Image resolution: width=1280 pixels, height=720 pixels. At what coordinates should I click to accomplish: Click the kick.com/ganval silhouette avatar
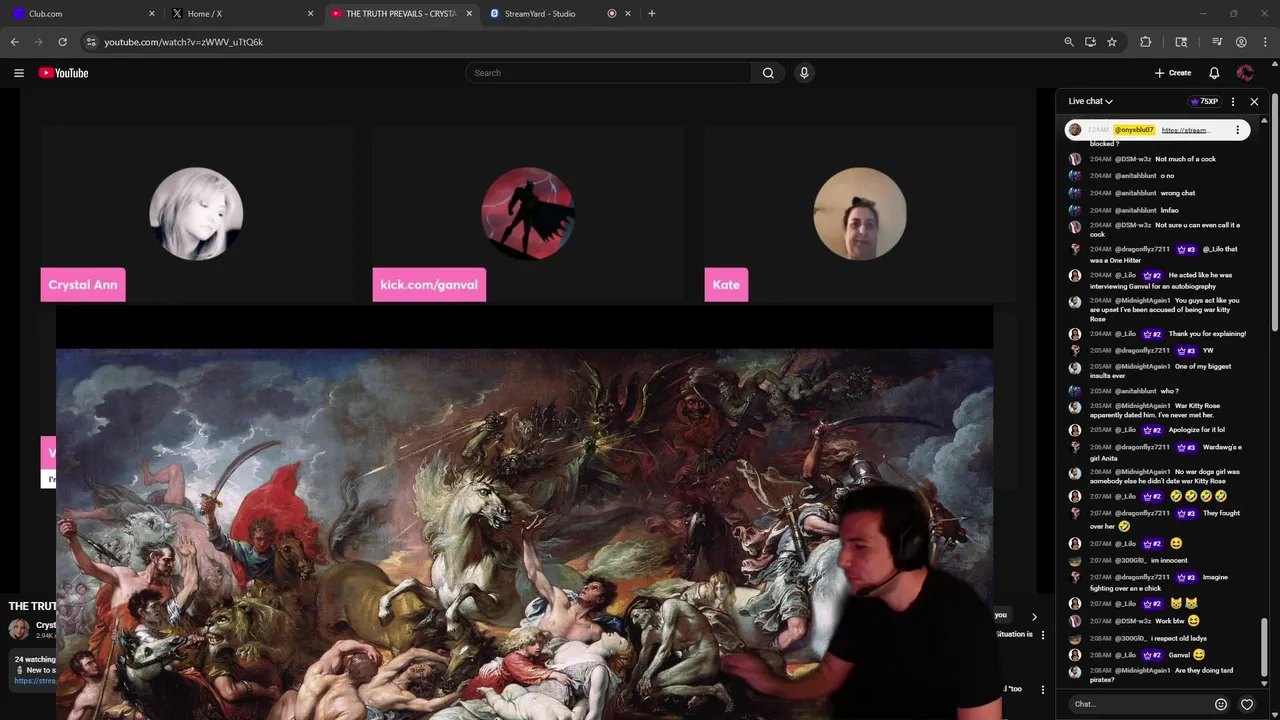point(528,214)
